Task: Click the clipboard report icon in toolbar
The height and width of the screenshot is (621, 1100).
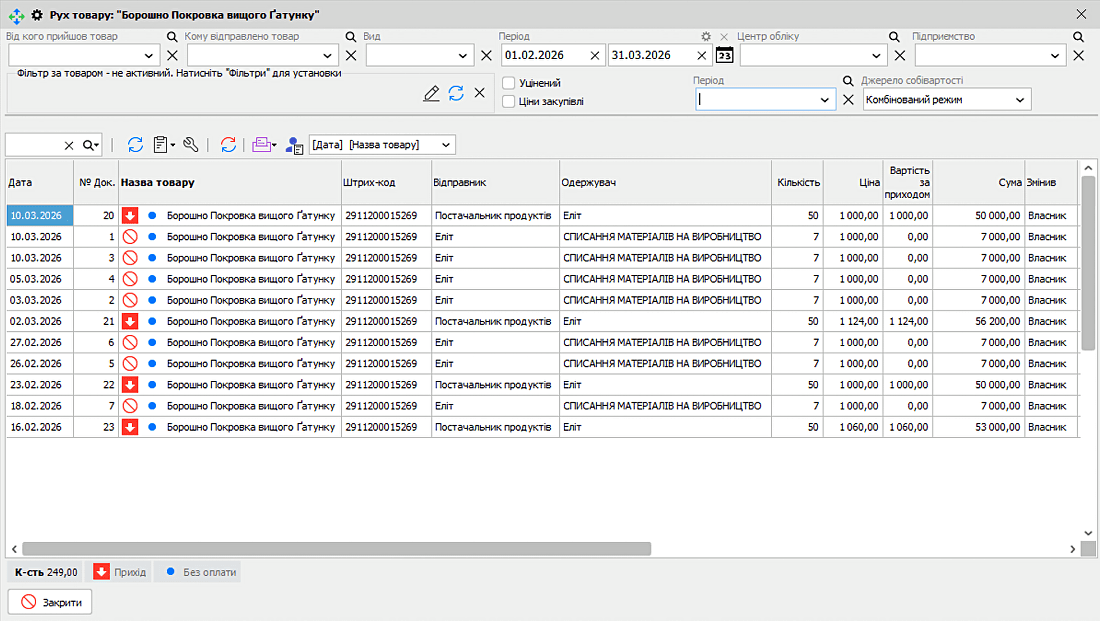Action: coord(162,145)
